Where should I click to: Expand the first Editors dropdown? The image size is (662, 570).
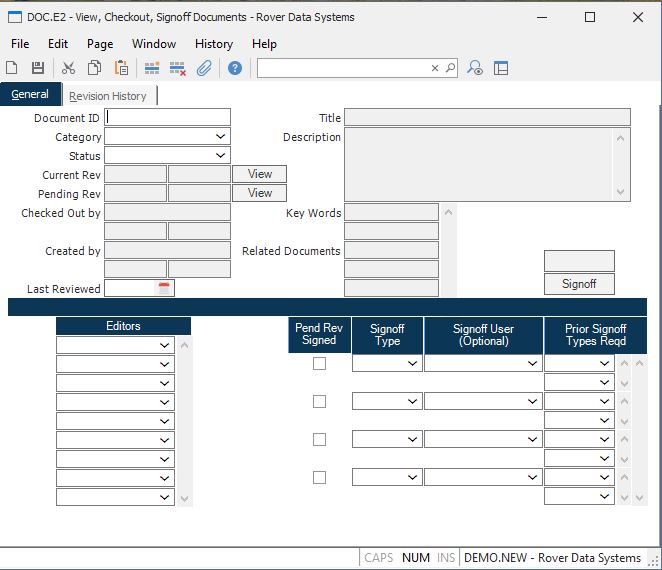[164, 345]
